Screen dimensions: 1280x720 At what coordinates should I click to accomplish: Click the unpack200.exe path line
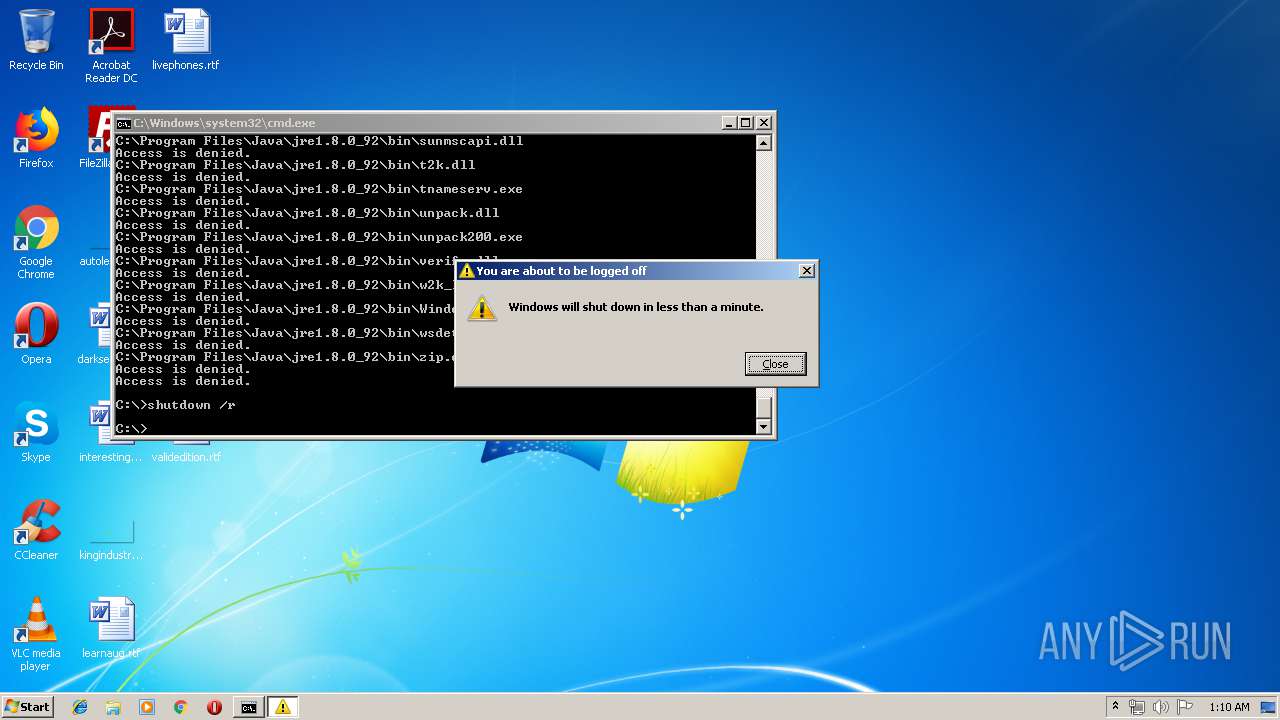319,237
